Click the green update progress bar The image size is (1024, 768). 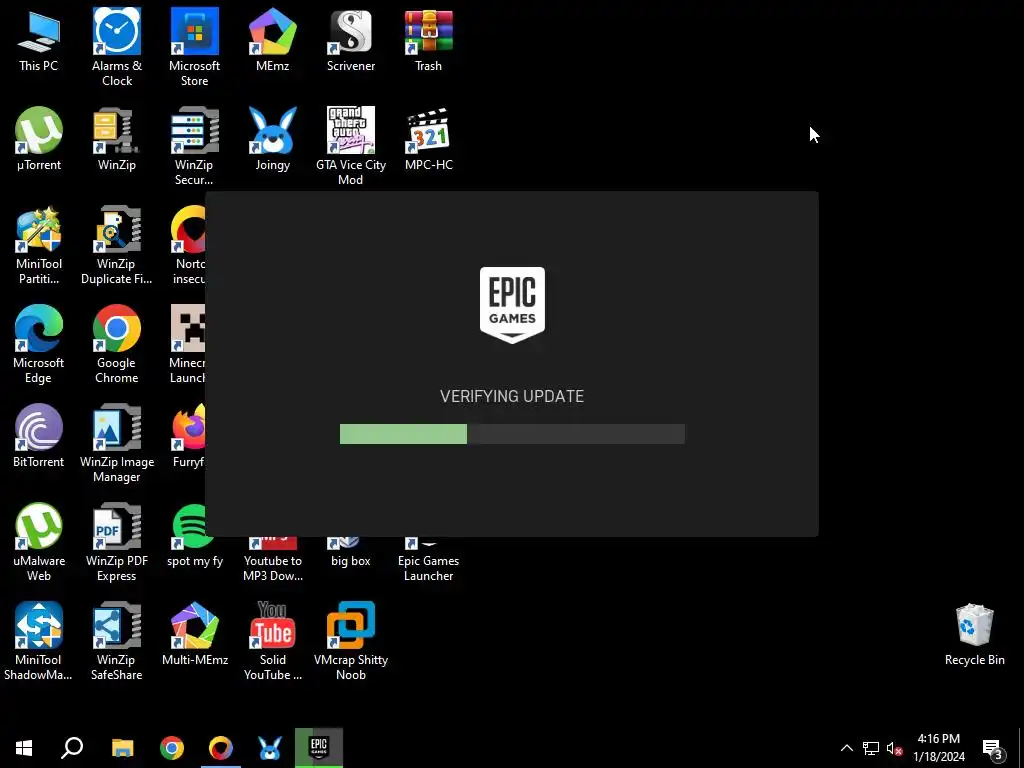(x=512, y=434)
